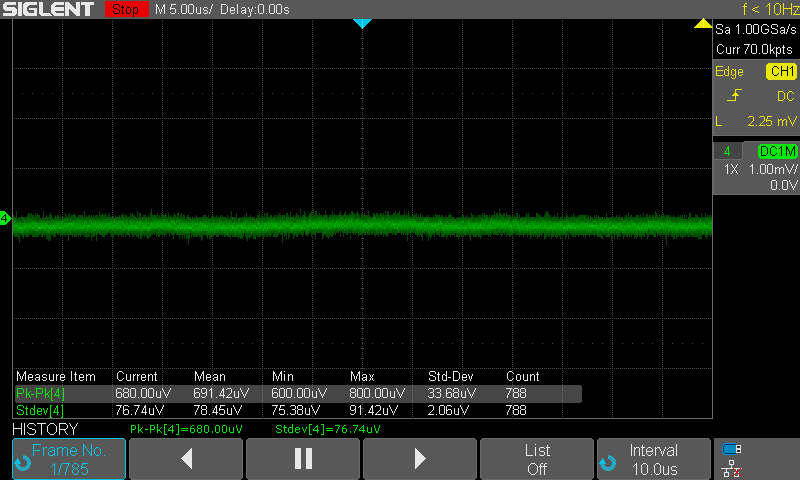
Task: Click the CH1 trigger source label
Action: click(782, 71)
